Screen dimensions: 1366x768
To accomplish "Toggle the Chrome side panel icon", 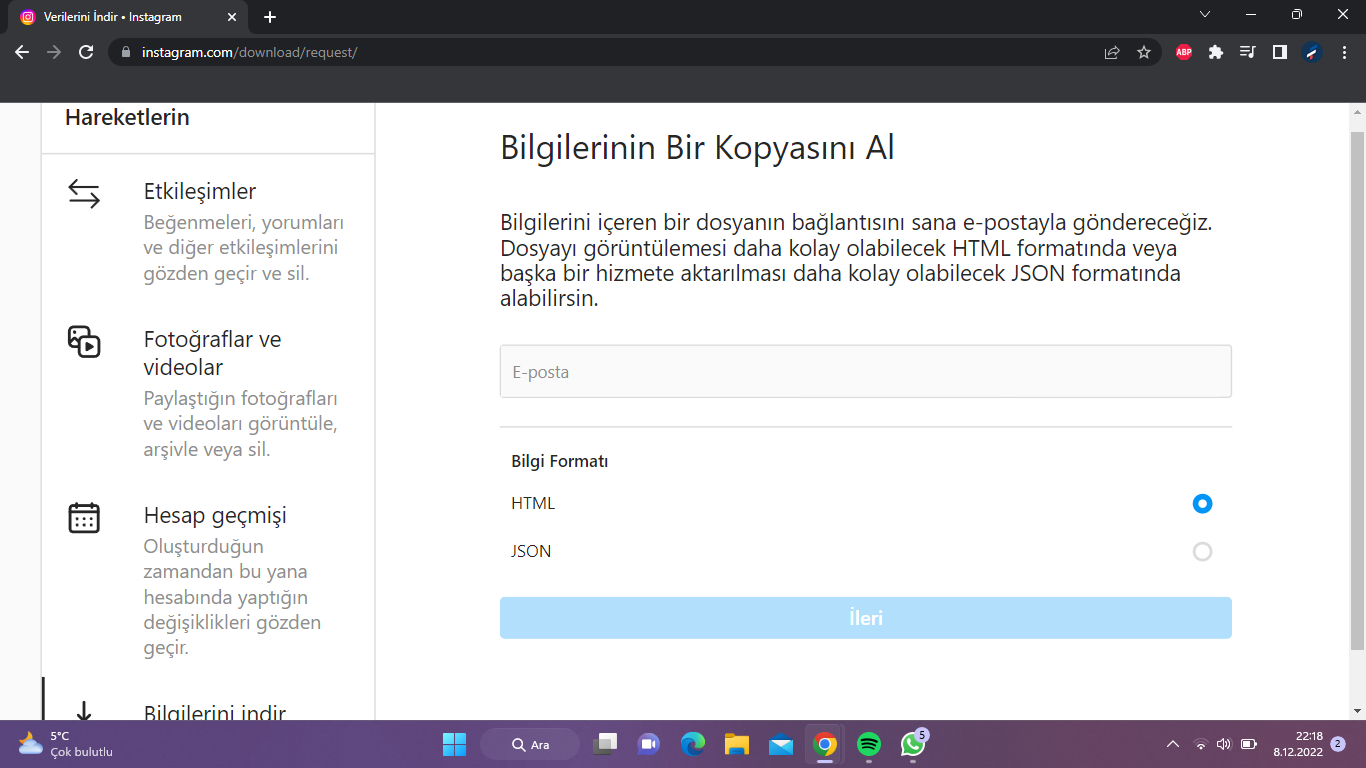I will (x=1279, y=52).
